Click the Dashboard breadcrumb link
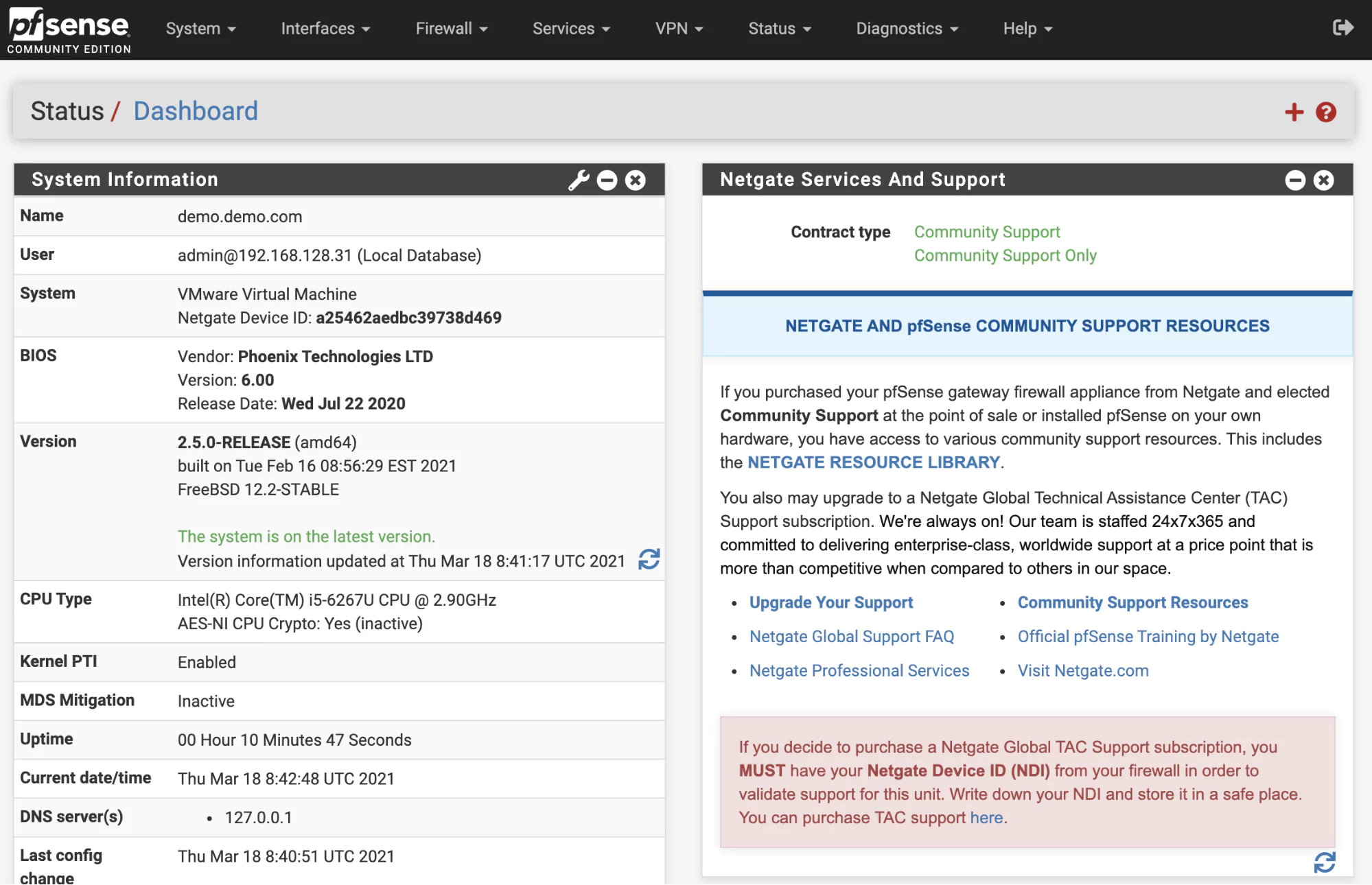The height and width of the screenshot is (885, 1372). click(x=196, y=111)
